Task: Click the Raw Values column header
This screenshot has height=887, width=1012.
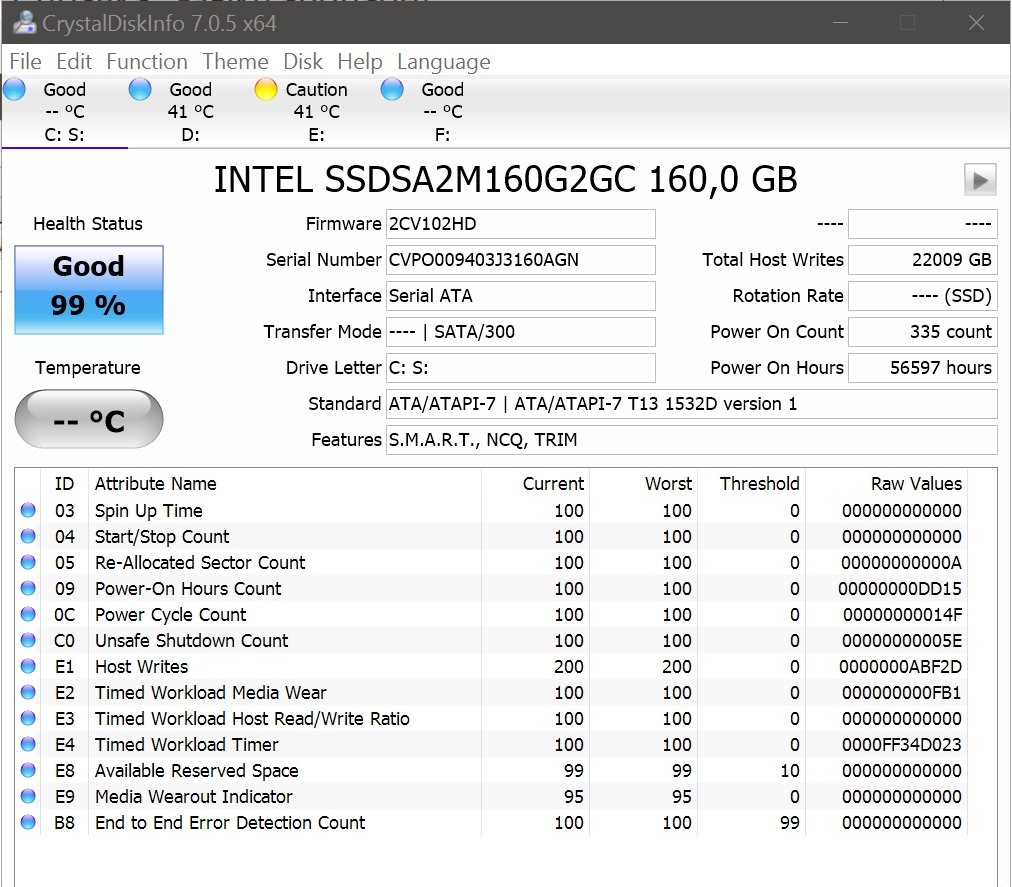Action: (915, 484)
